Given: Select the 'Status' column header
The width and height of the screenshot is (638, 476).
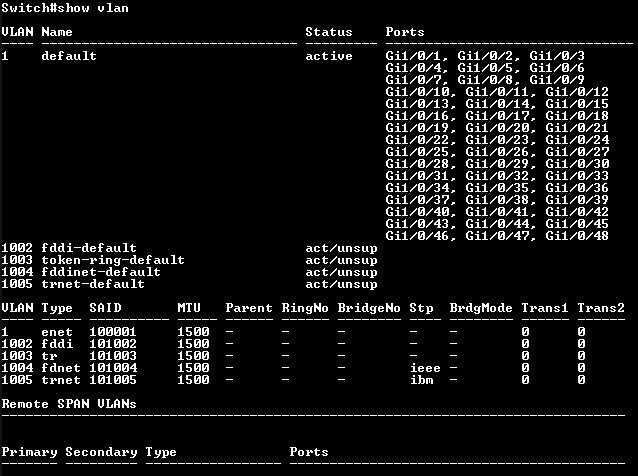Looking at the screenshot, I should point(329,32).
